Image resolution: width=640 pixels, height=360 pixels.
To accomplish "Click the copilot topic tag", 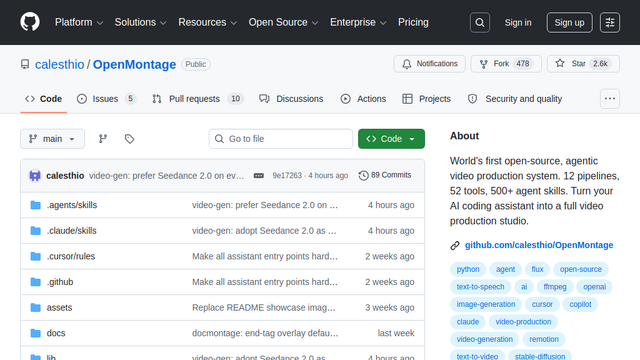I will [580, 304].
